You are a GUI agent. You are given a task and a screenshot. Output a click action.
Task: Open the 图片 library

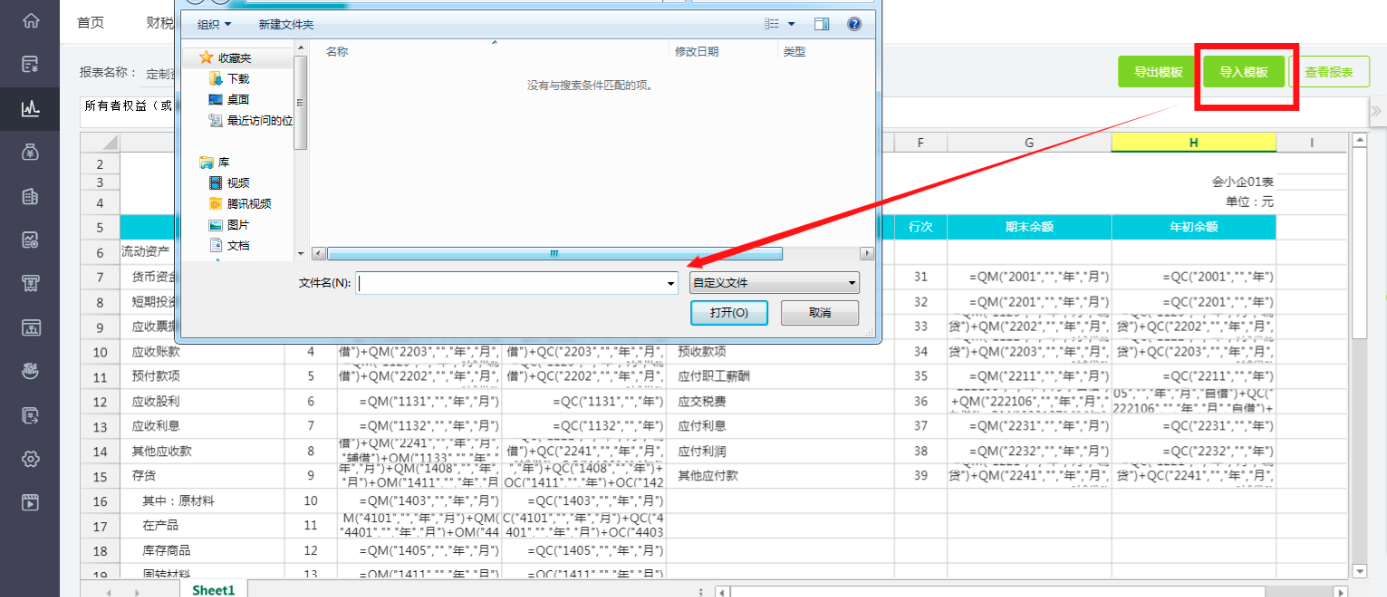(x=229, y=225)
